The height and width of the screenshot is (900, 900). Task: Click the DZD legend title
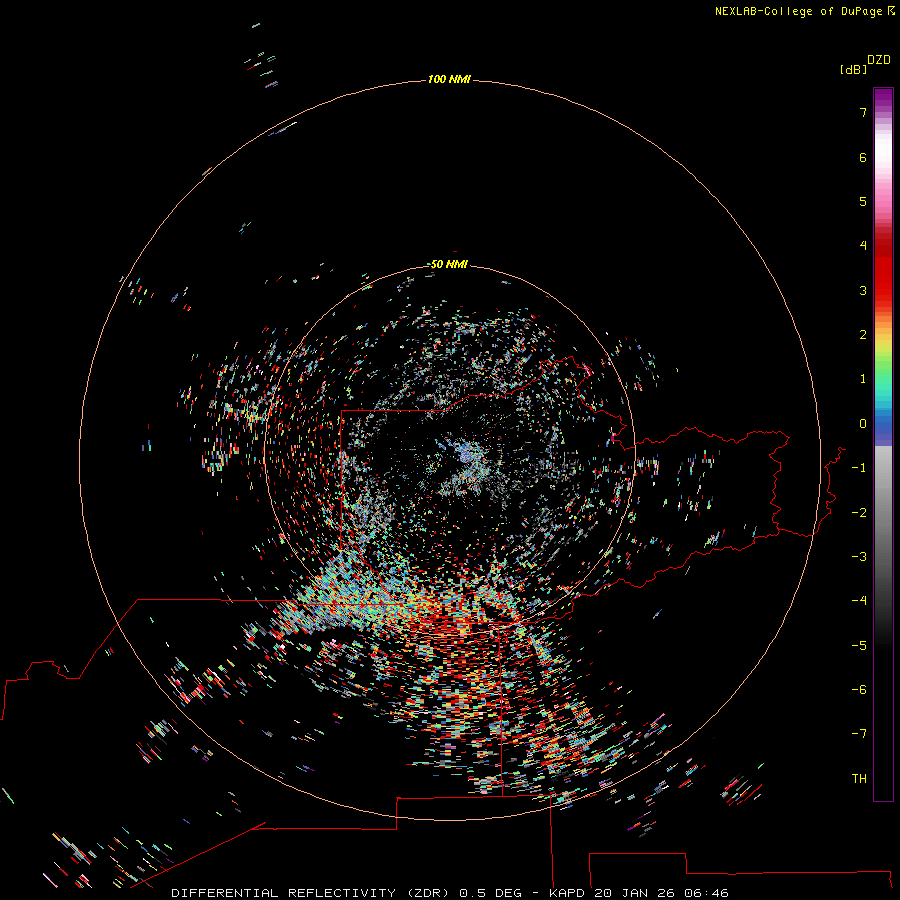(879, 60)
